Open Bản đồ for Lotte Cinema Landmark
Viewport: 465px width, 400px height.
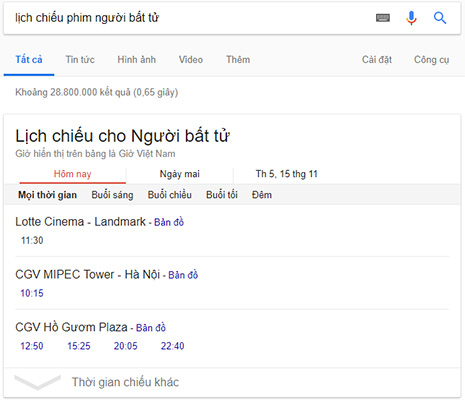169,222
